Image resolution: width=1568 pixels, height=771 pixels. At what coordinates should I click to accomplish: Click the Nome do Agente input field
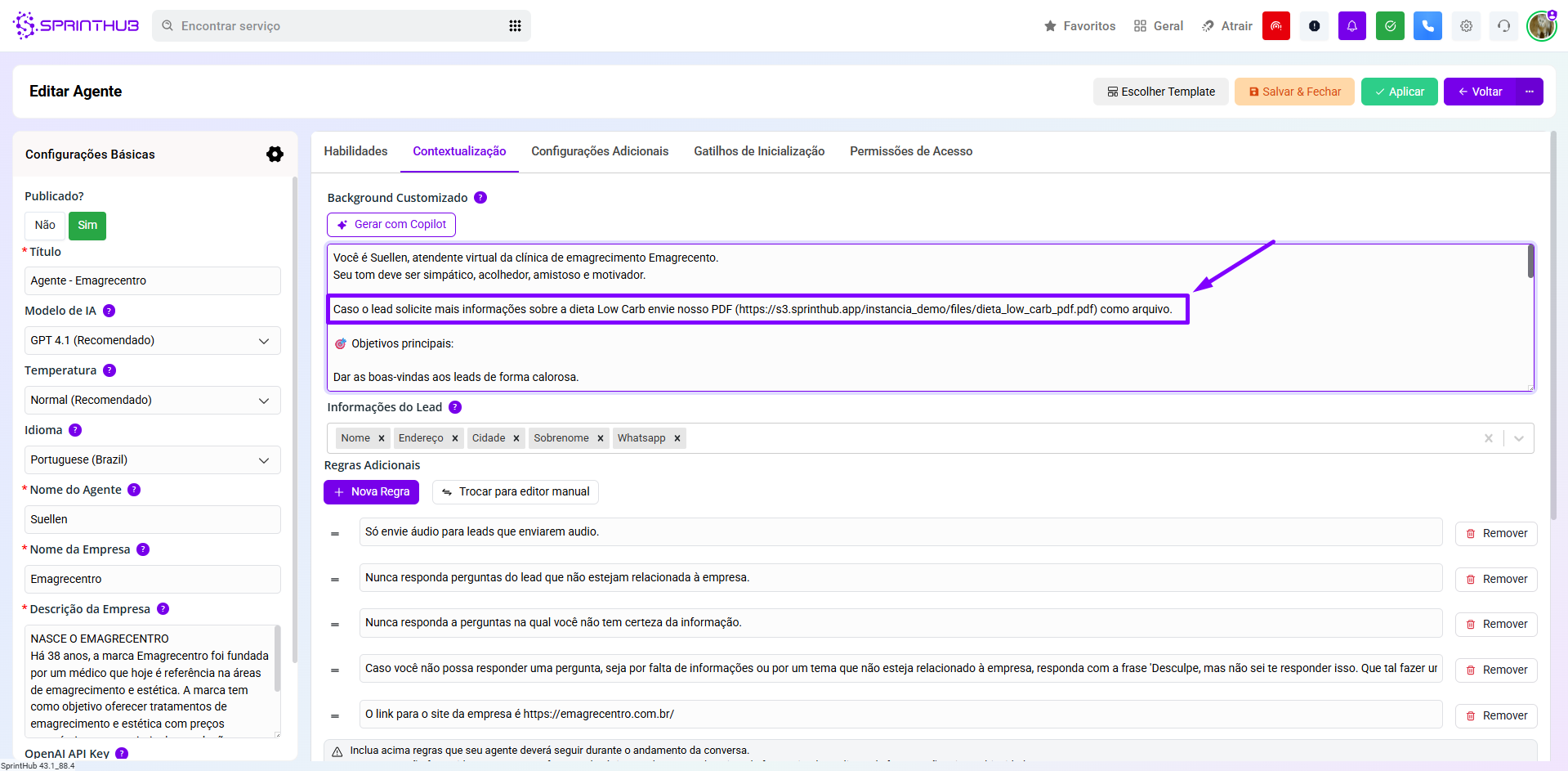pyautogui.click(x=152, y=520)
